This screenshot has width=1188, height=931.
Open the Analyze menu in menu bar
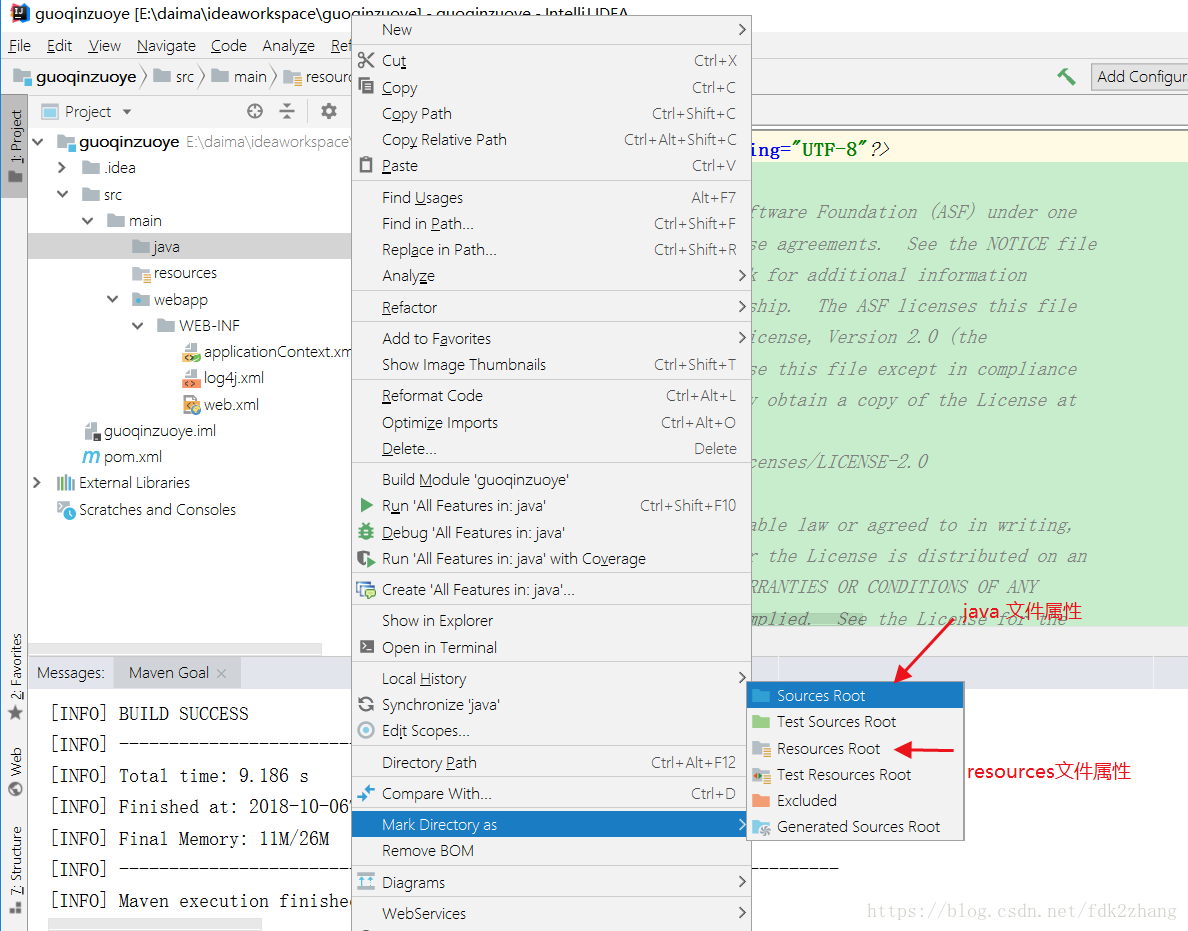click(288, 46)
